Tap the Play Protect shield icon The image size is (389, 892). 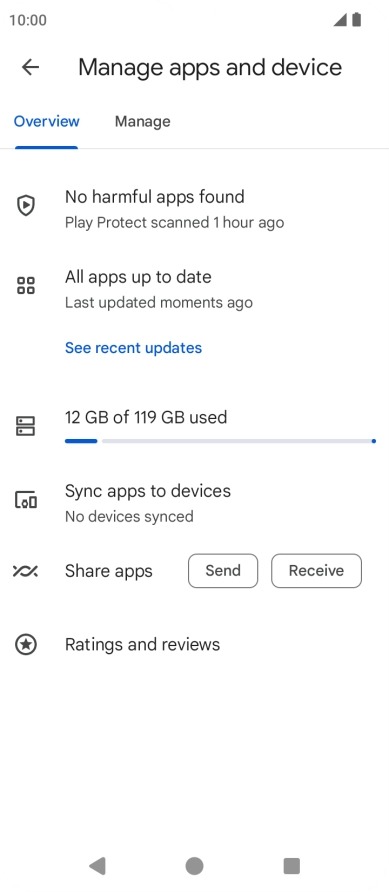26,205
